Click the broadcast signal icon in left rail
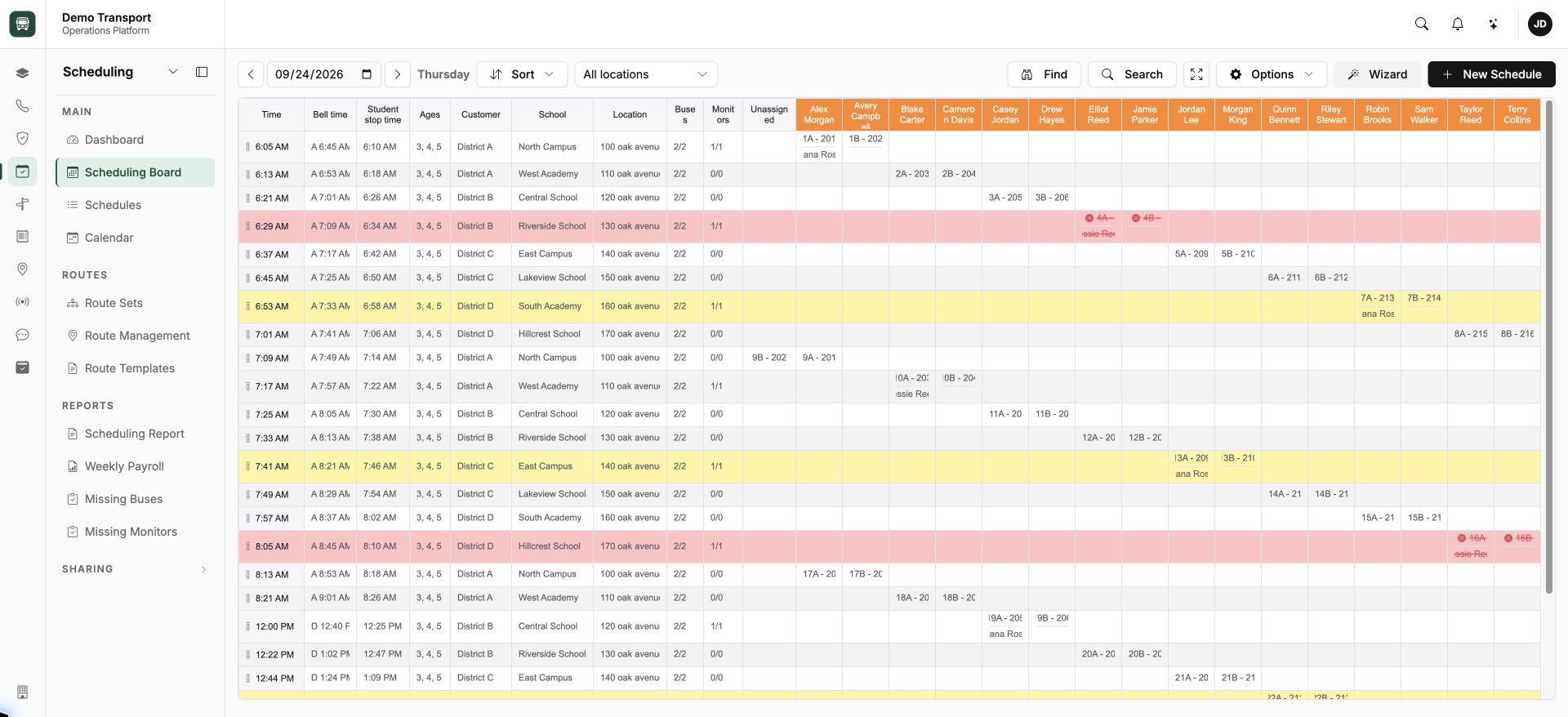Image resolution: width=1568 pixels, height=717 pixels. tap(22, 301)
